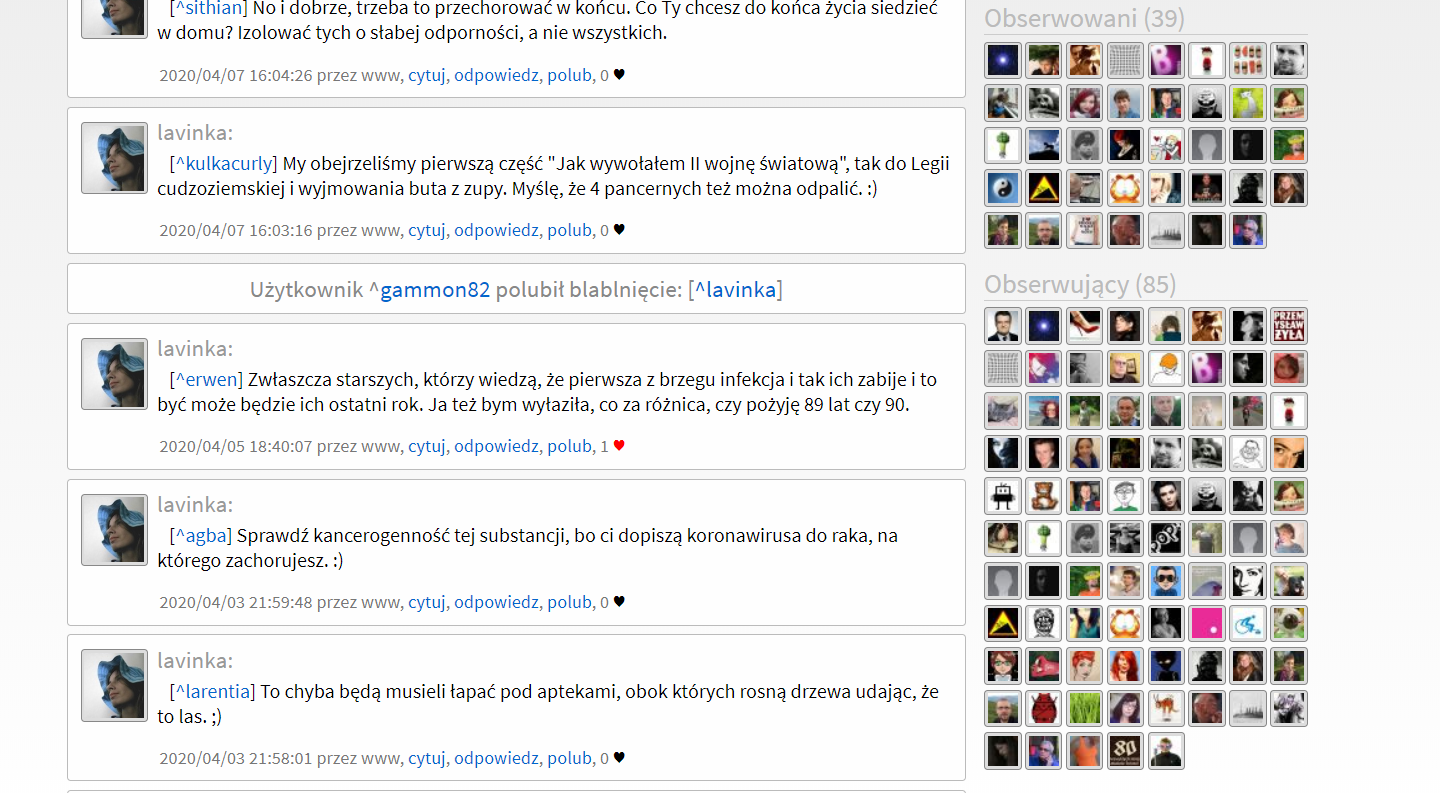Click polub on the 16:04:26 post
Image resolution: width=1440 pixels, height=793 pixels.
569,75
